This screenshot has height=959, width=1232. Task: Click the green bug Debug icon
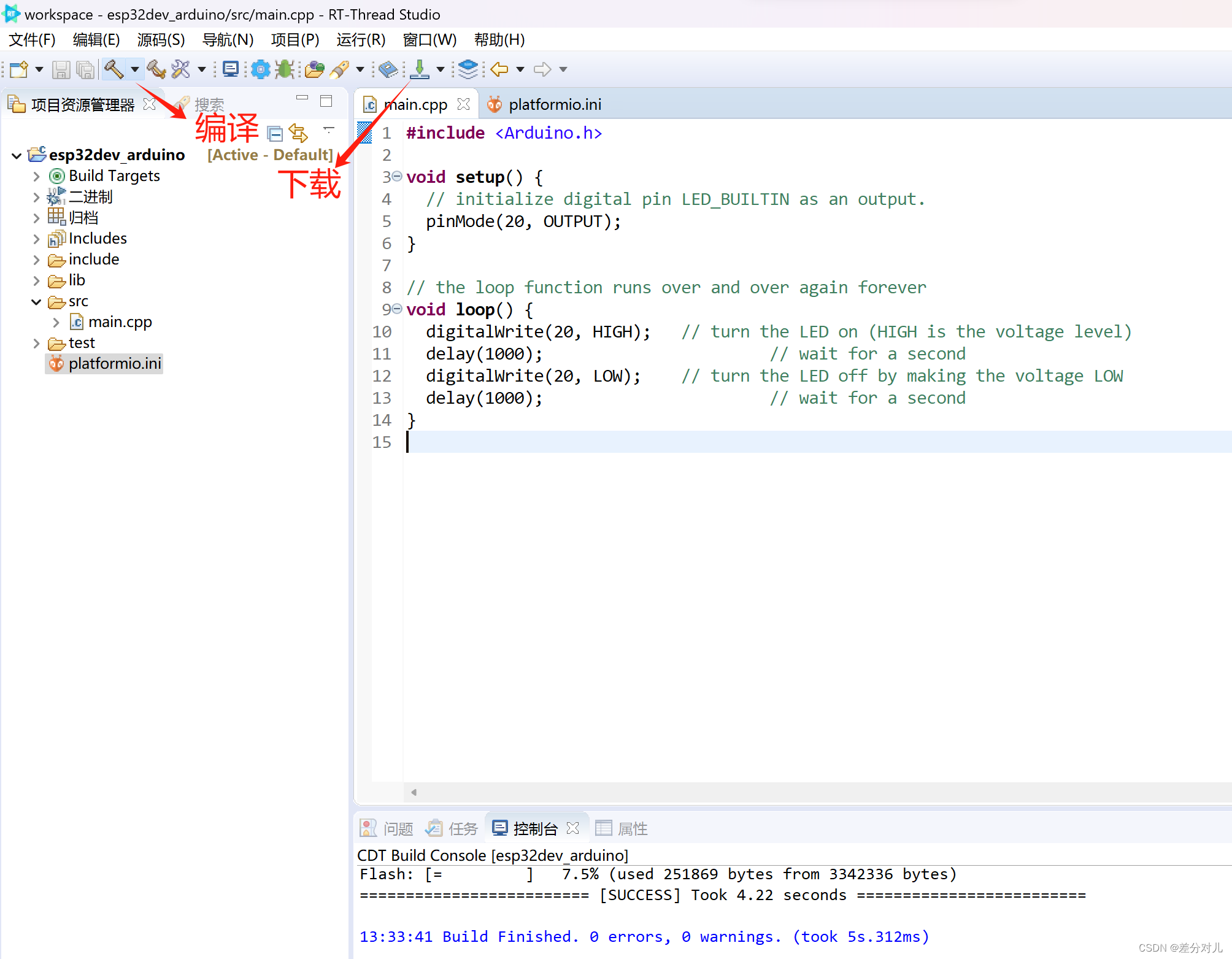[284, 69]
